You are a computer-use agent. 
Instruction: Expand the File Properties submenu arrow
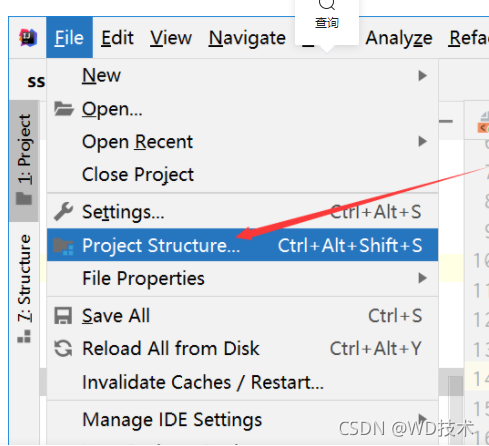click(422, 278)
